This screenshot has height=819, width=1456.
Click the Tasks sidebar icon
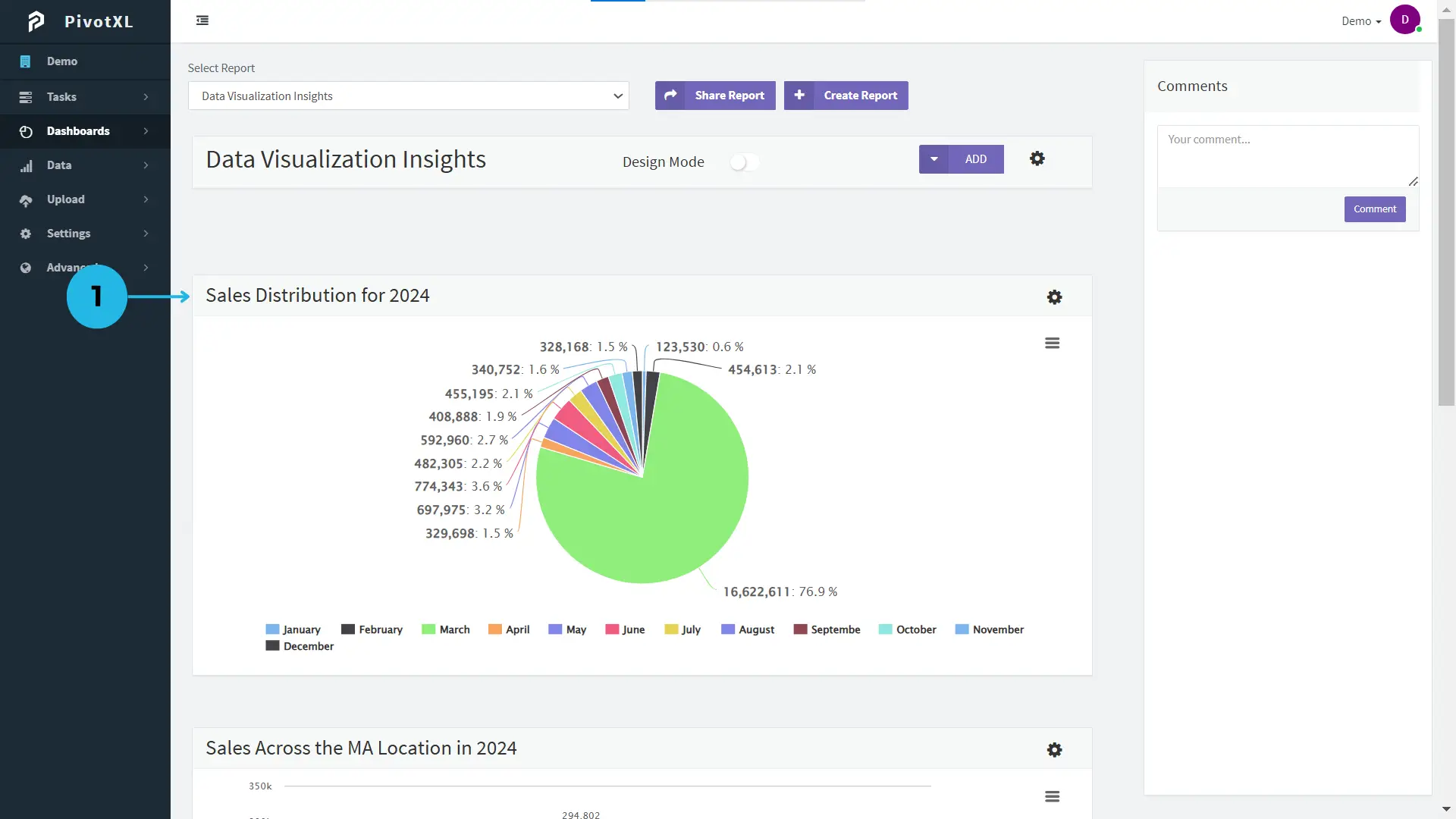click(x=25, y=96)
